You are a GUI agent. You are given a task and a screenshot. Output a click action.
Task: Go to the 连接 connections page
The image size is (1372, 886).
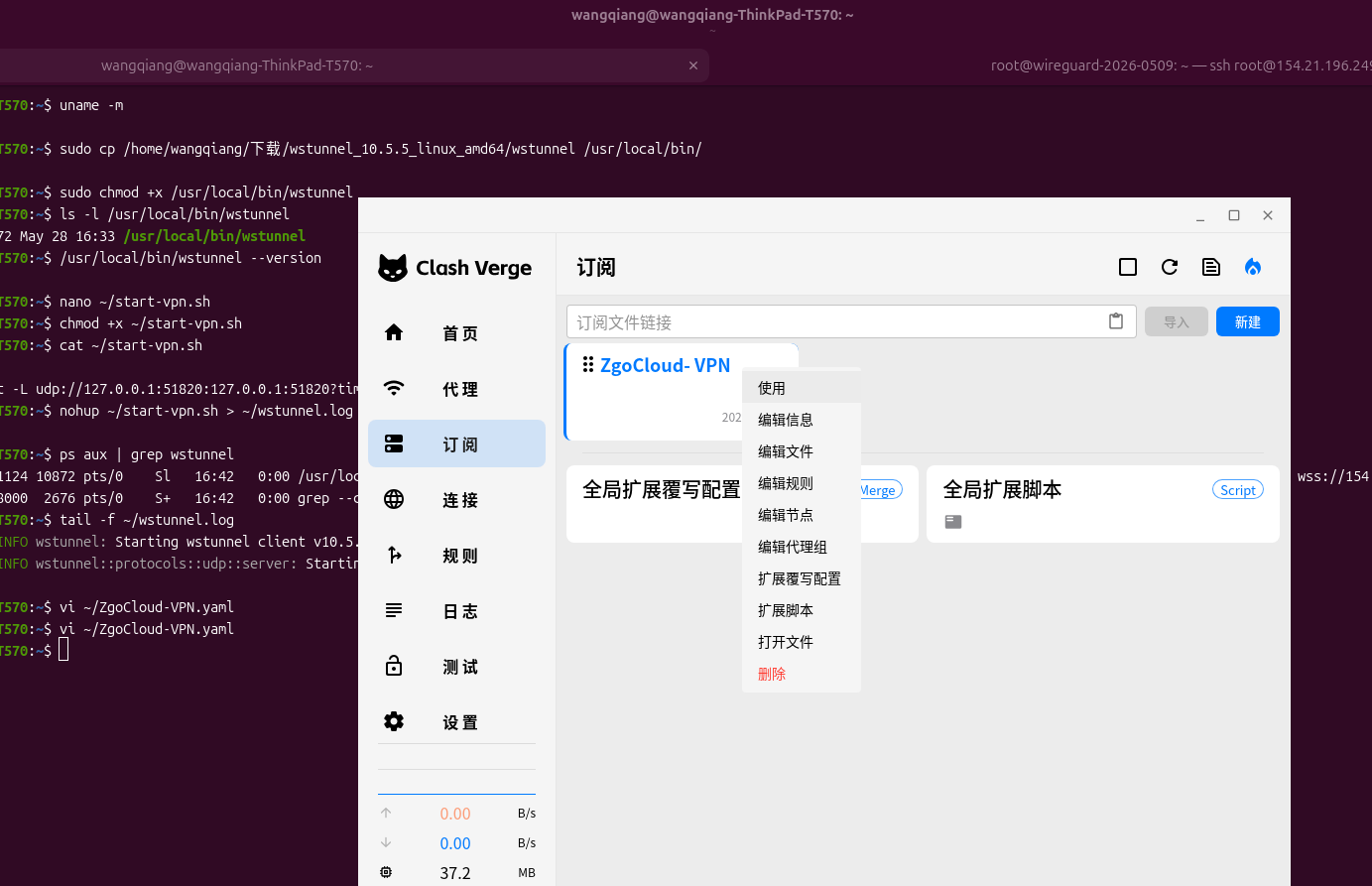(456, 500)
